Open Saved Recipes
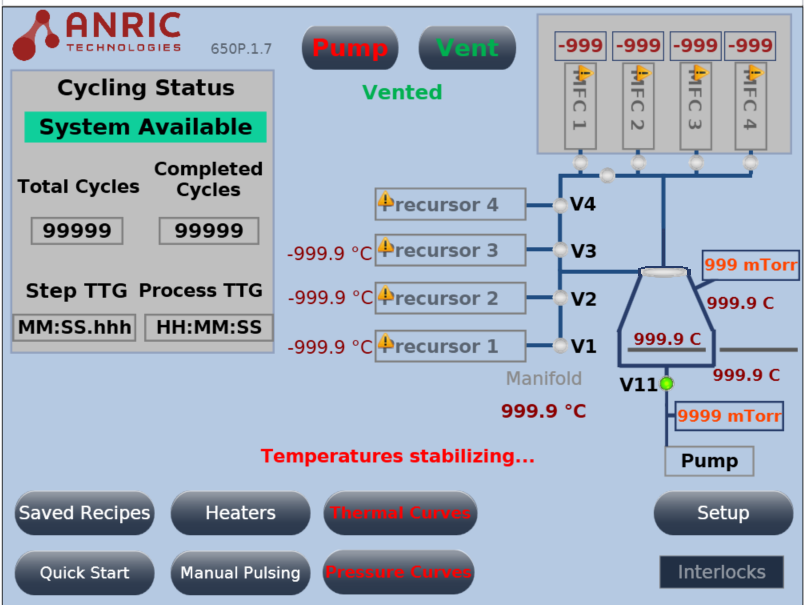The width and height of the screenshot is (806, 605). coord(84,514)
